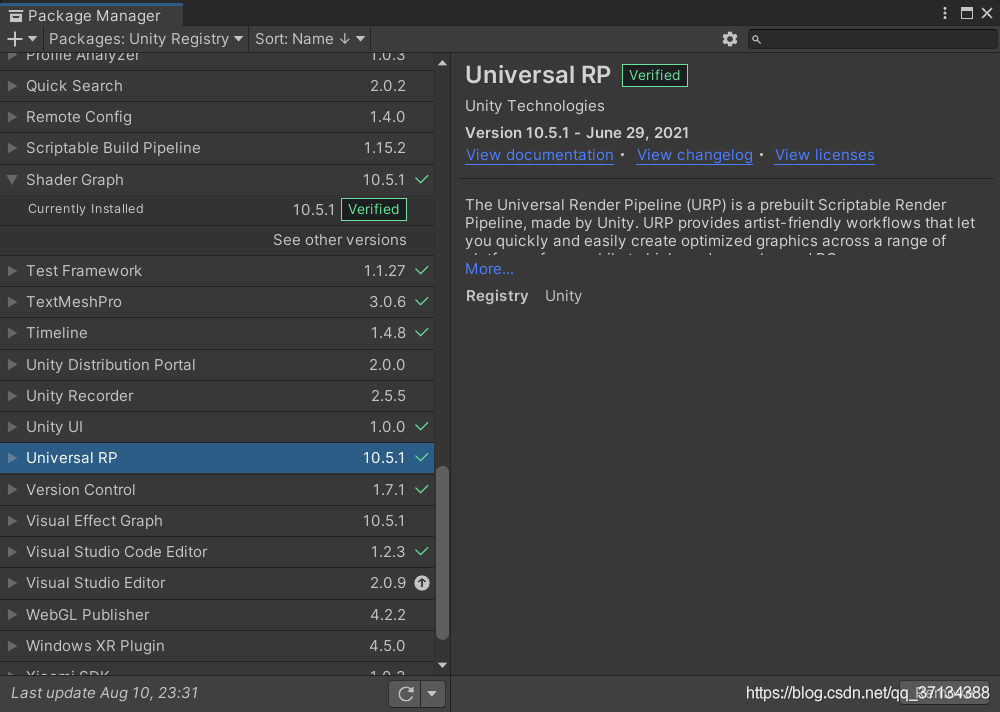This screenshot has height=712, width=1000.
Task: Open the three-dot window options menu
Action: pos(945,13)
